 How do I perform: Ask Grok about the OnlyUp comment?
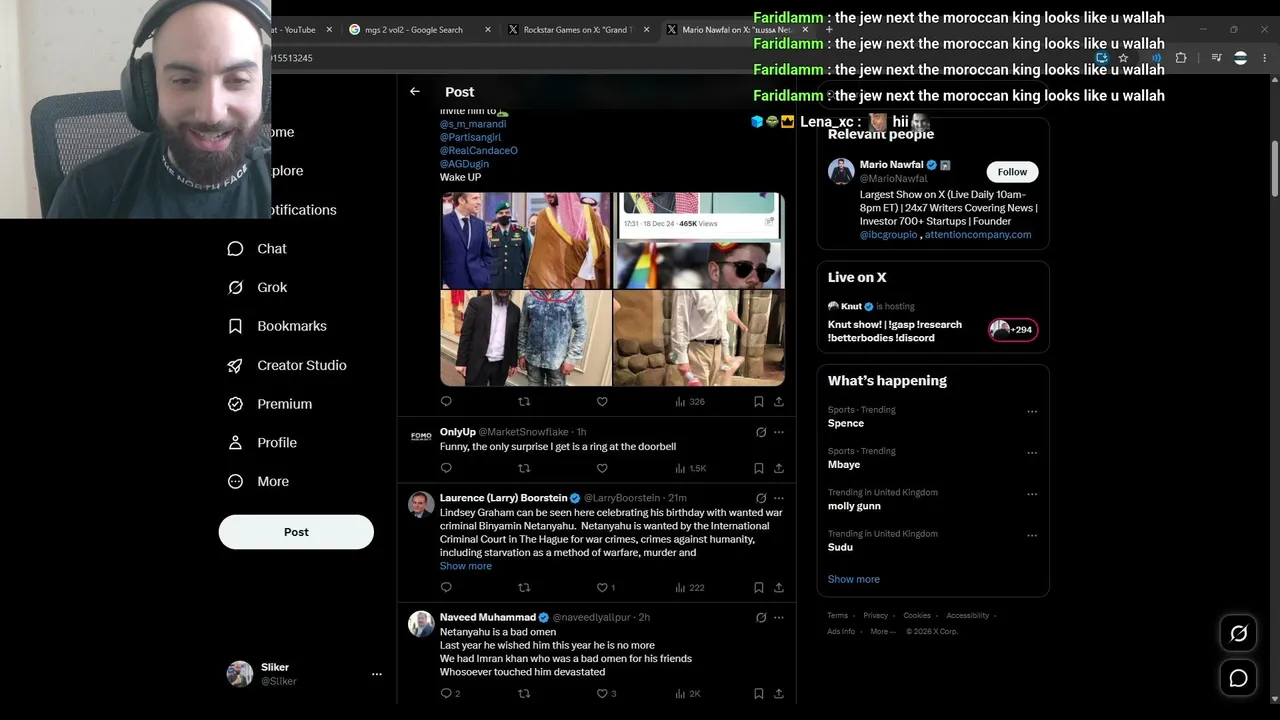click(x=761, y=432)
